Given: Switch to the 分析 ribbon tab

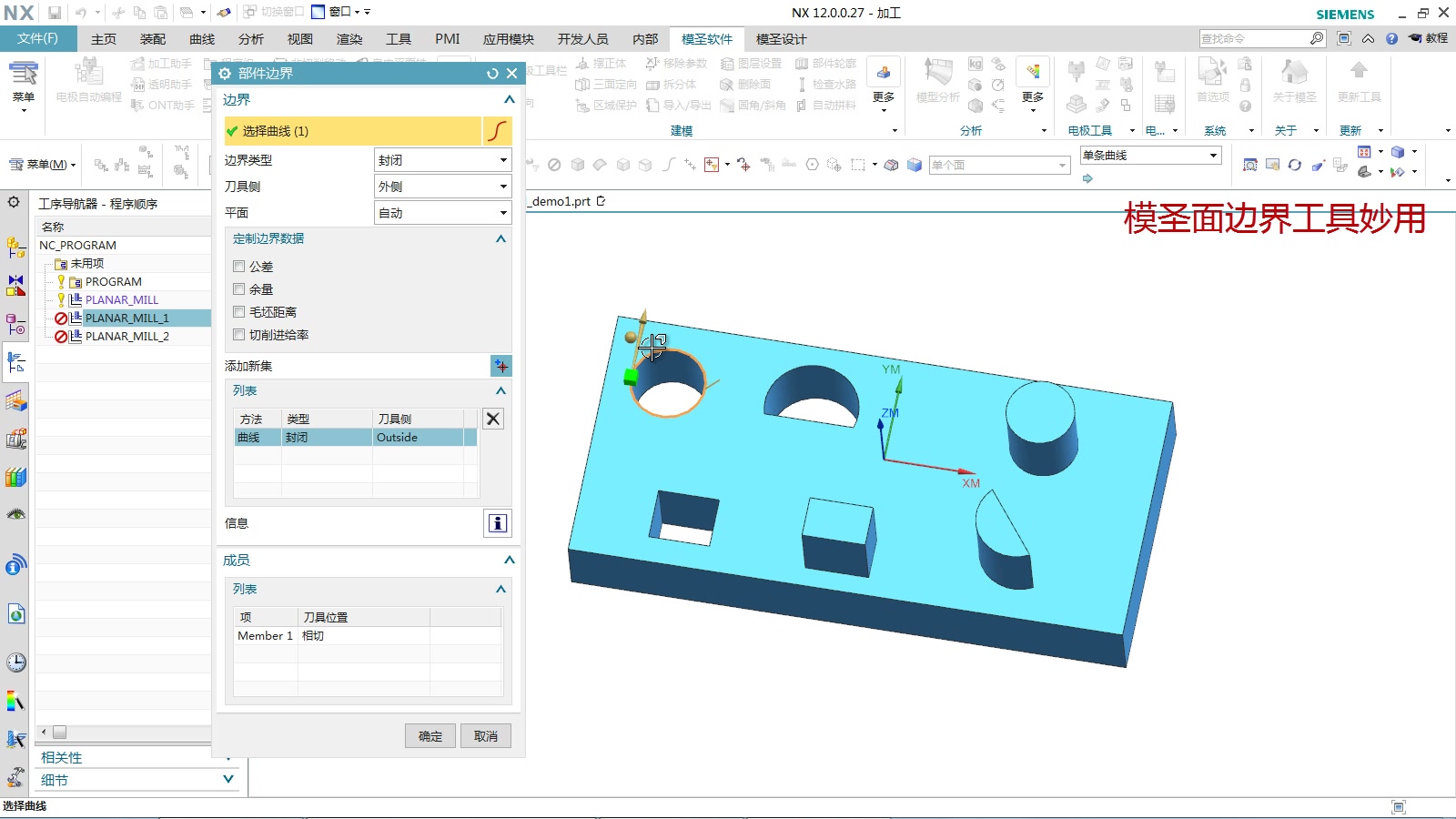Looking at the screenshot, I should (x=251, y=39).
